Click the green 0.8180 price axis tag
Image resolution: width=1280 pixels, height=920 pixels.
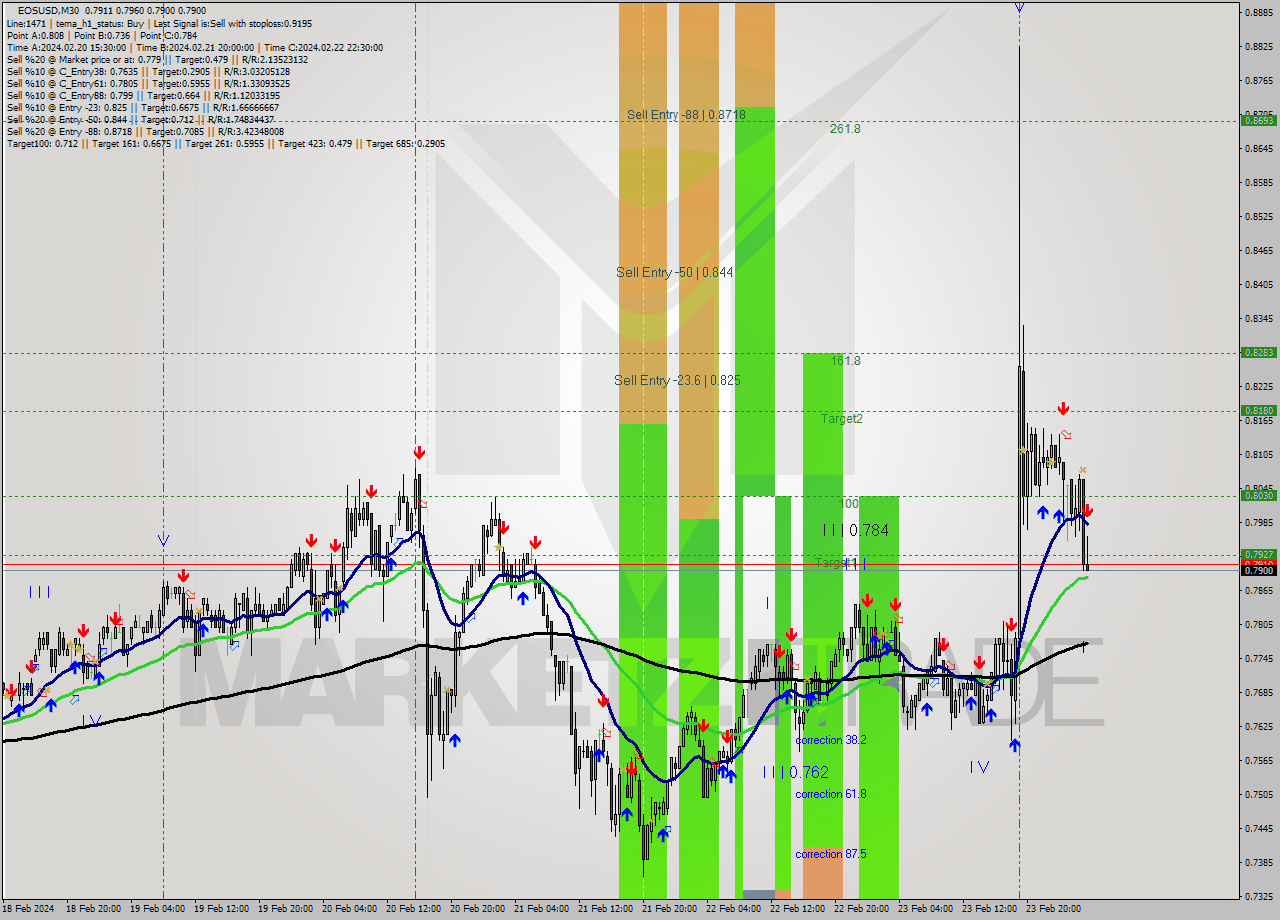[x=1258, y=410]
